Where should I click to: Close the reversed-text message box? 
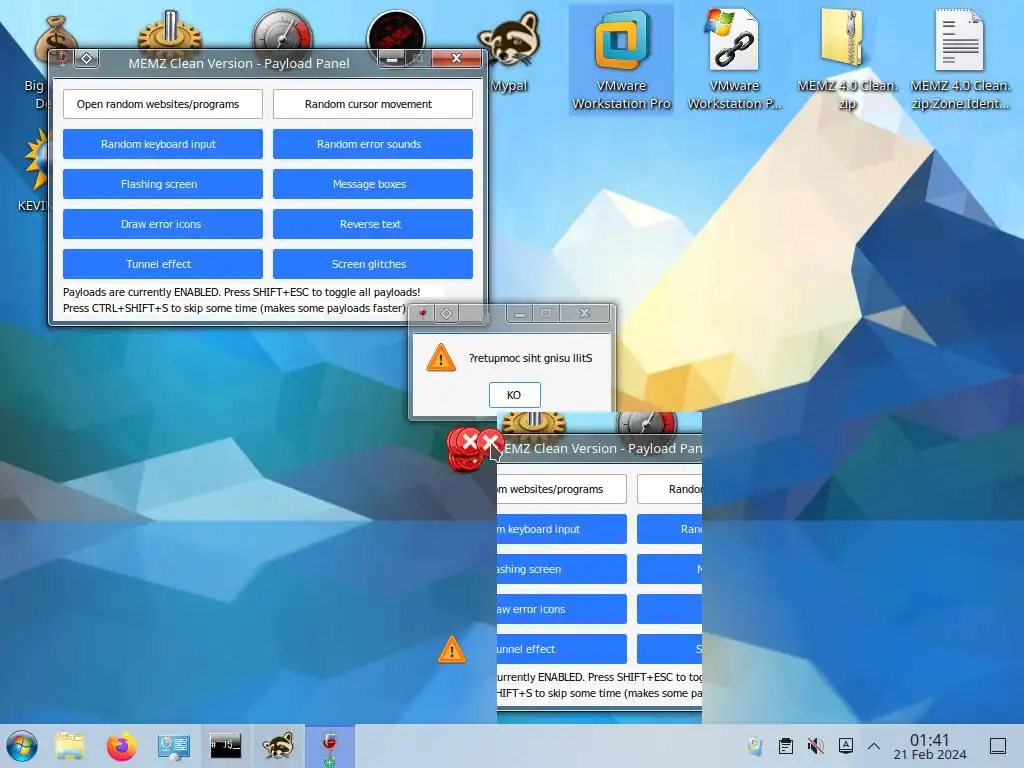(584, 313)
